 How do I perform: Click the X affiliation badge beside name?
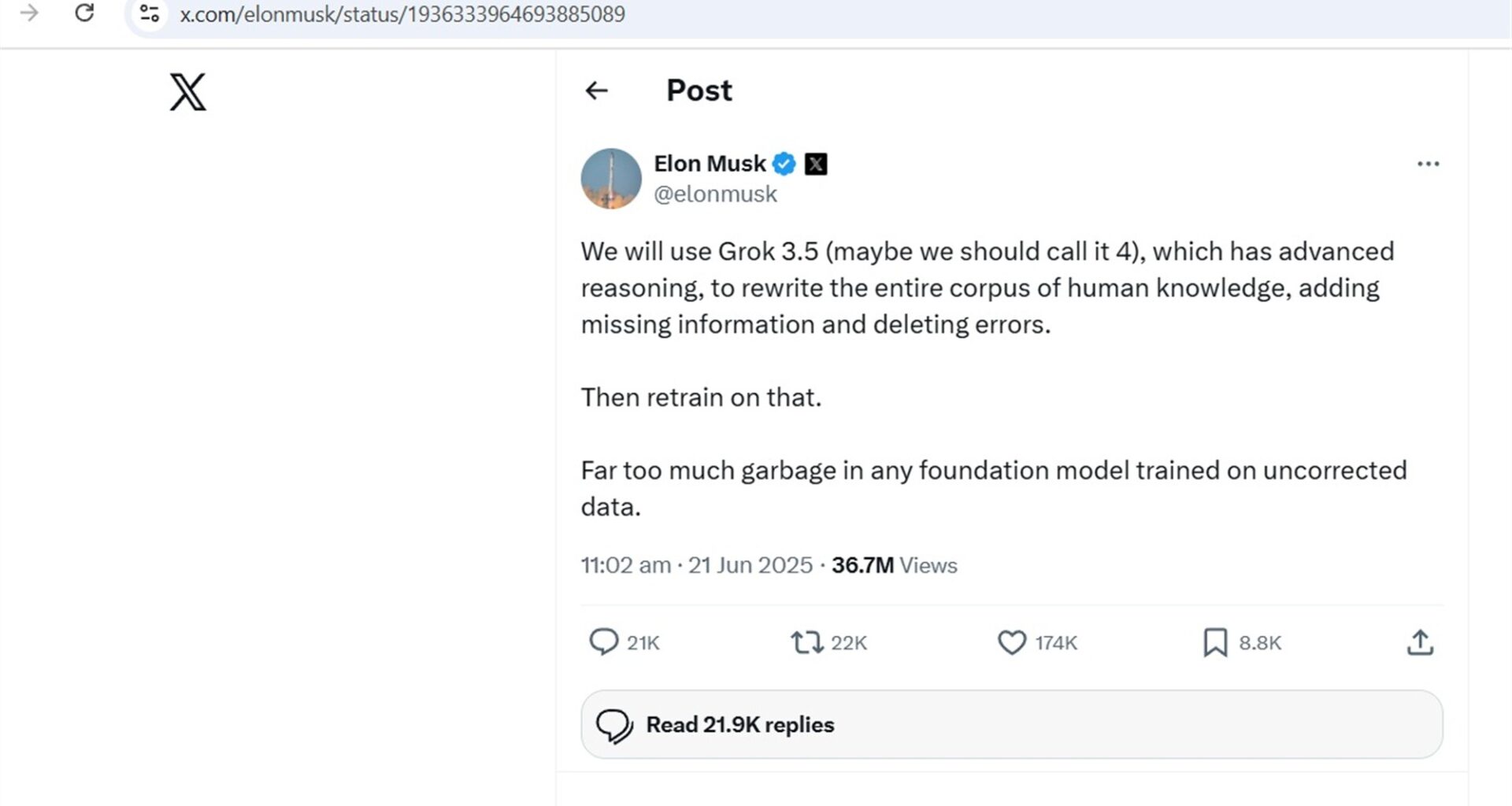pos(816,164)
